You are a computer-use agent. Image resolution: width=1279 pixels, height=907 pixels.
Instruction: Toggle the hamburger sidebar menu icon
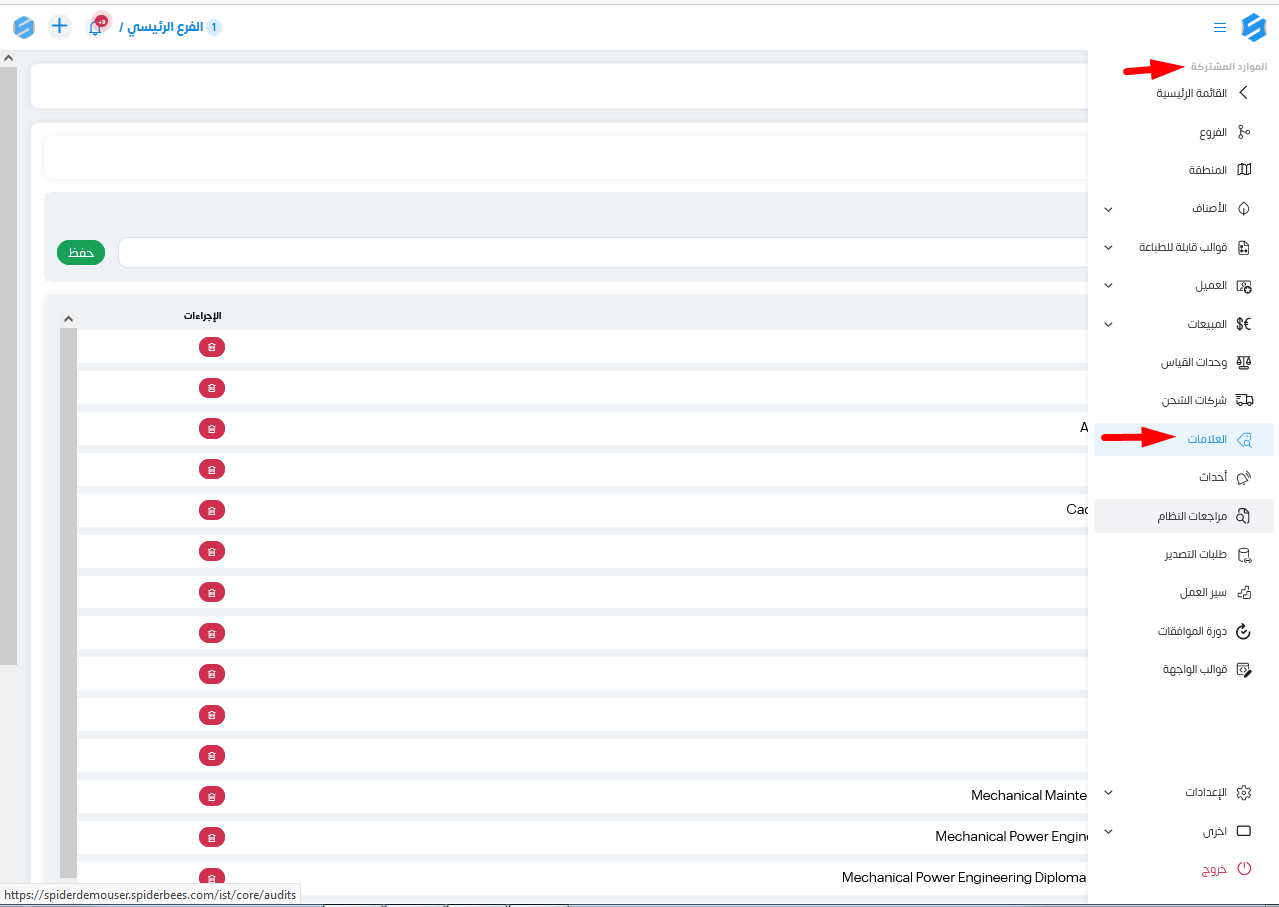[x=1219, y=27]
